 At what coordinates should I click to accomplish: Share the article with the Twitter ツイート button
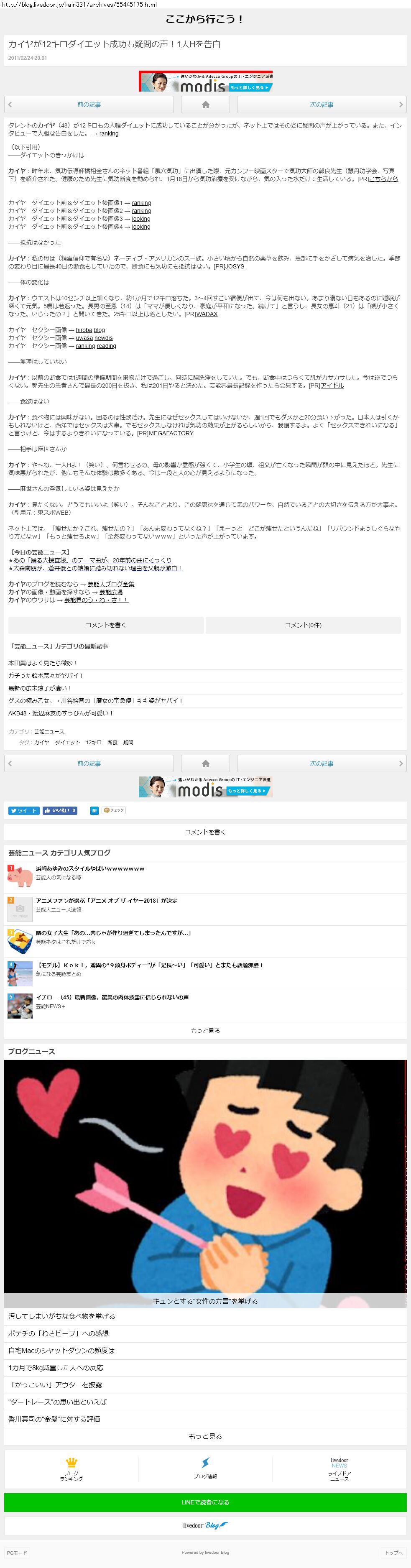24,810
